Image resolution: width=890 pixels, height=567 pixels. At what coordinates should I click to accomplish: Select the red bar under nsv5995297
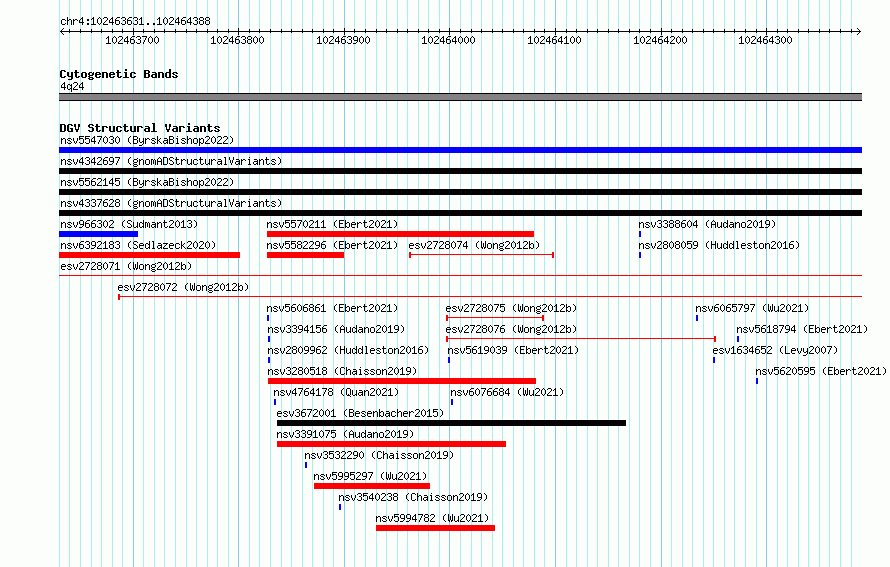pos(372,486)
